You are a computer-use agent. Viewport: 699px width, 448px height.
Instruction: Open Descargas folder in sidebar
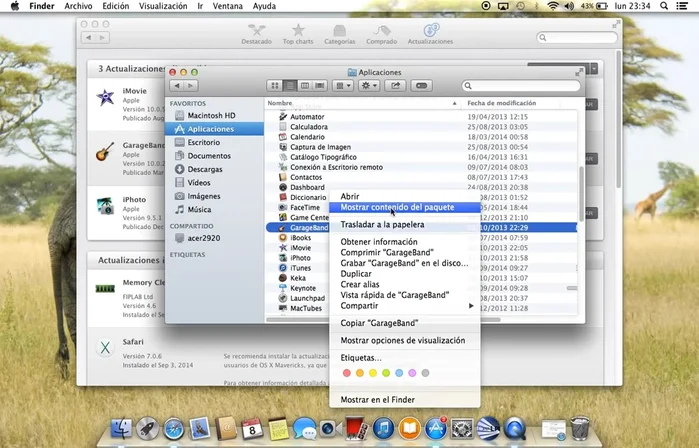click(205, 169)
